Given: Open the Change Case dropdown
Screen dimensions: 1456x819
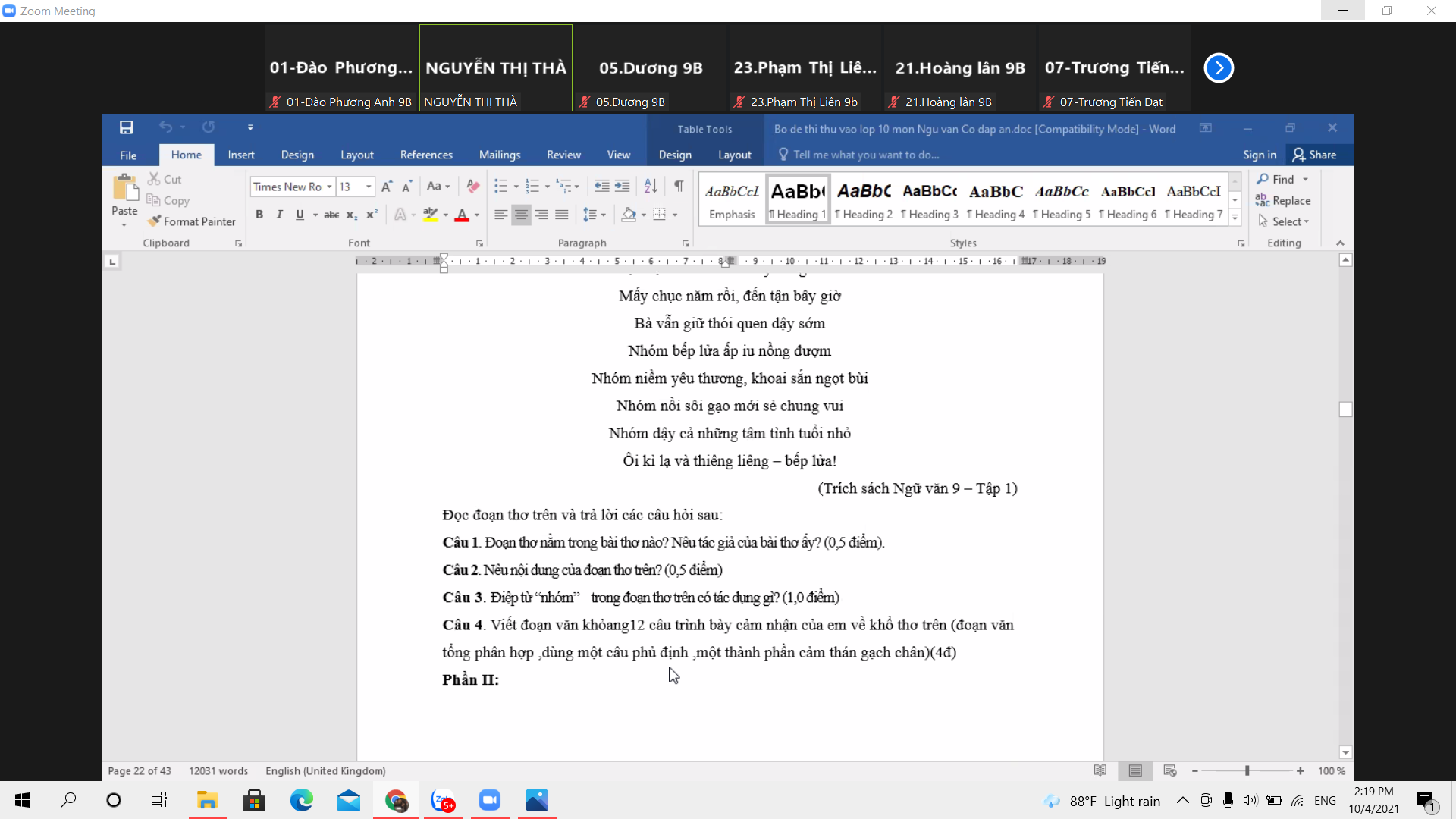Looking at the screenshot, I should 438,187.
